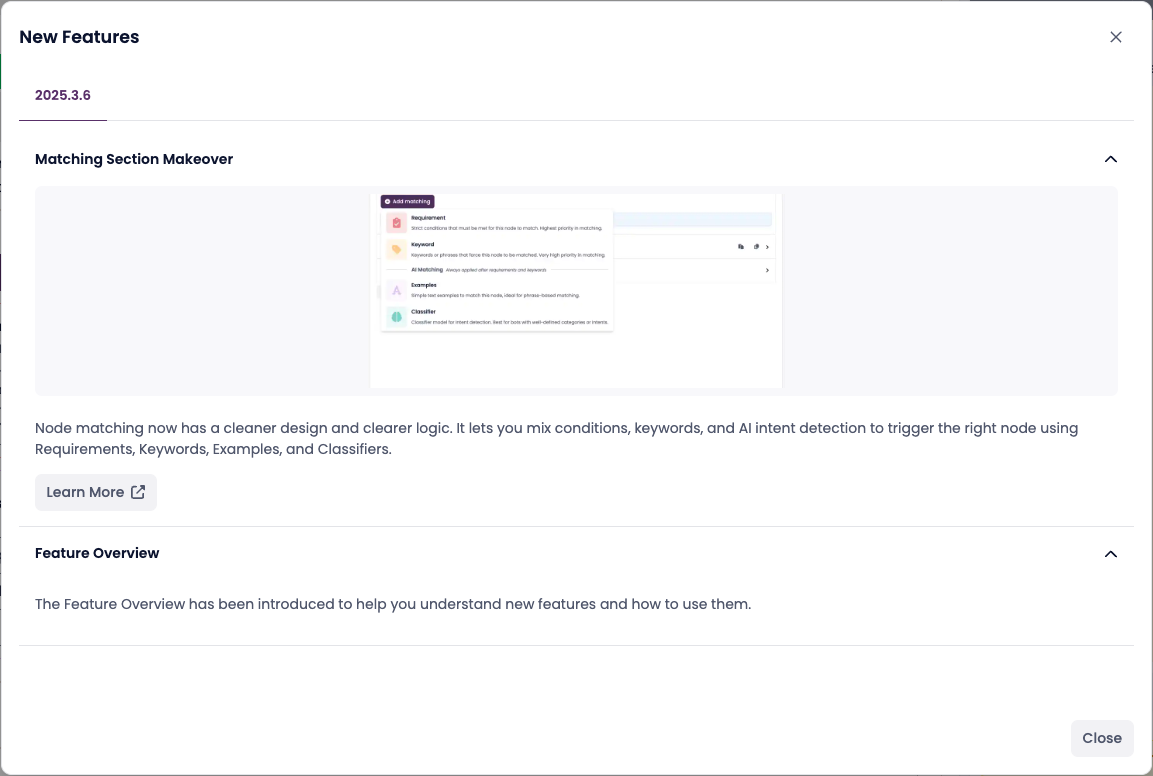Click the purple Examples letter A icon

[x=396, y=290]
